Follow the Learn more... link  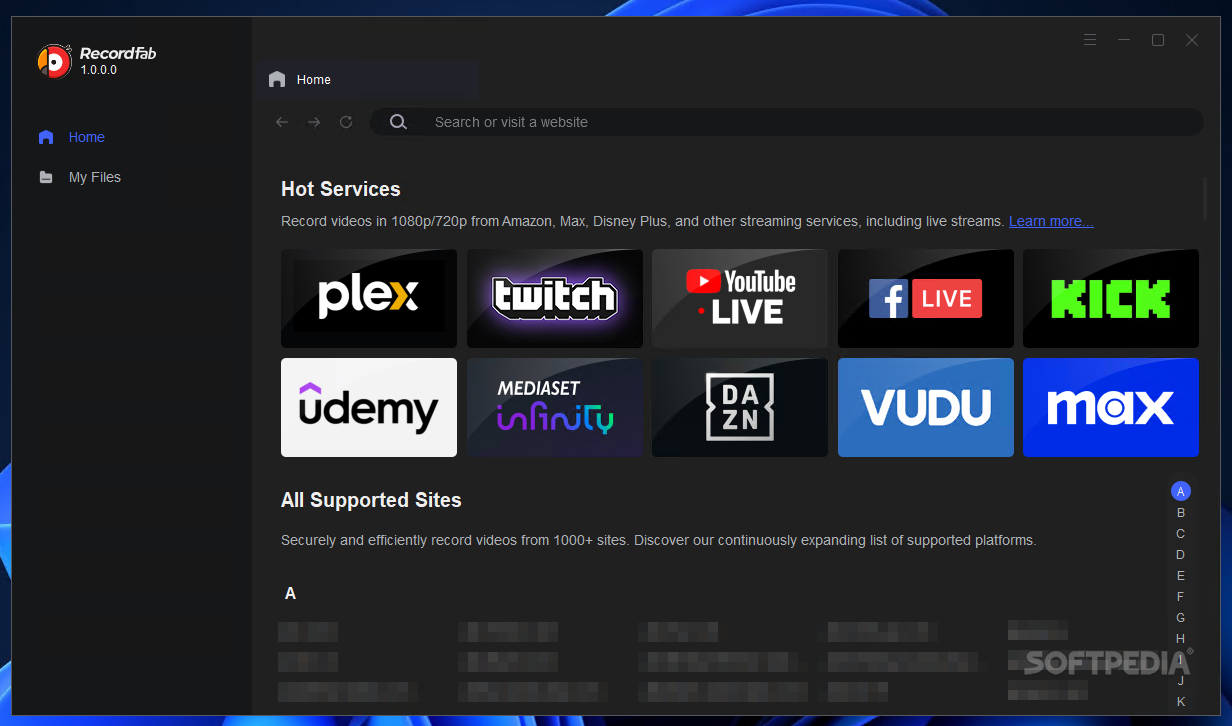click(1051, 221)
